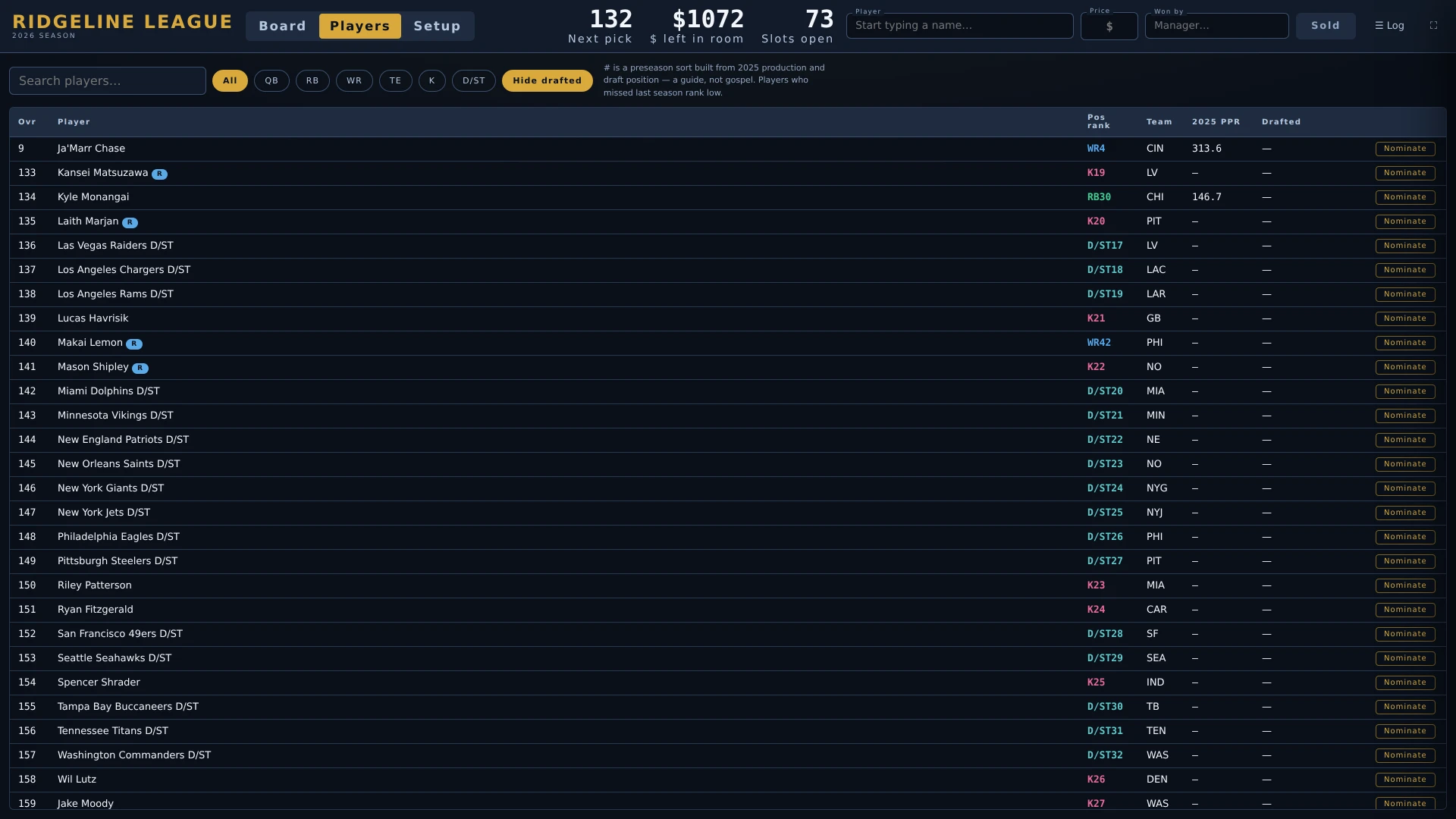Image resolution: width=1456 pixels, height=819 pixels.
Task: Nominate New England Patriots D/ST
Action: coord(1404,440)
